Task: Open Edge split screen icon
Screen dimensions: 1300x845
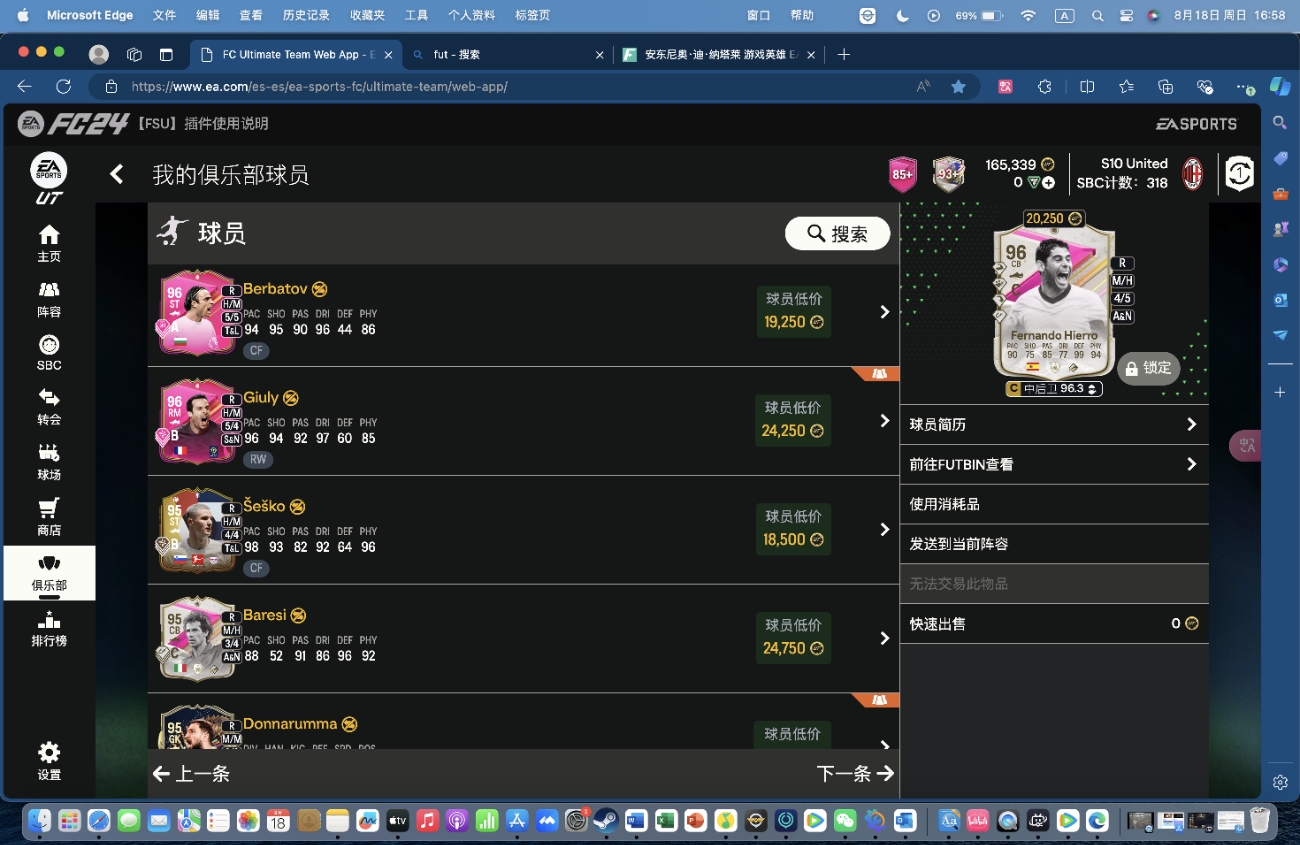Action: [1087, 87]
